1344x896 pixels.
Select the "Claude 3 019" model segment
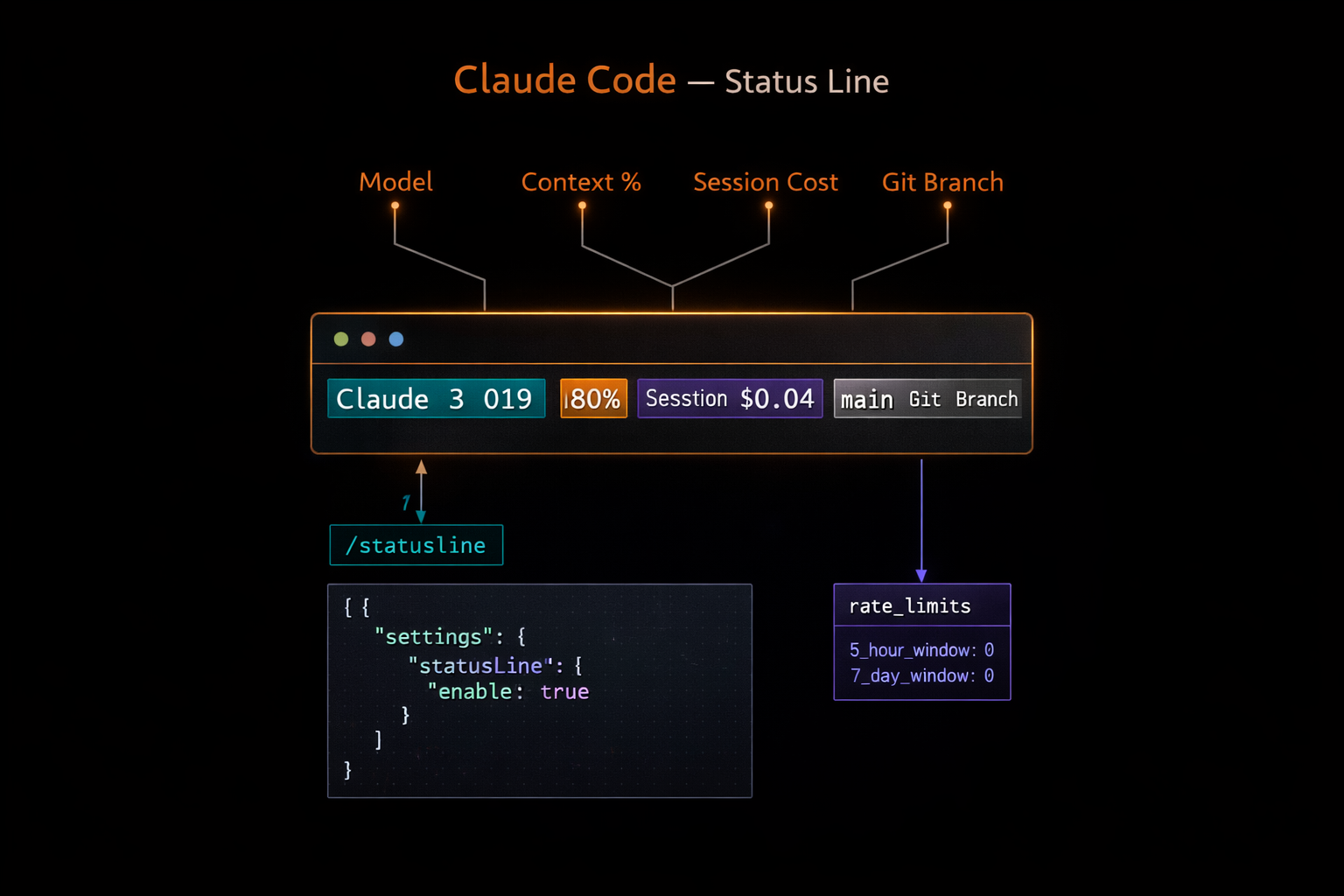click(437, 399)
